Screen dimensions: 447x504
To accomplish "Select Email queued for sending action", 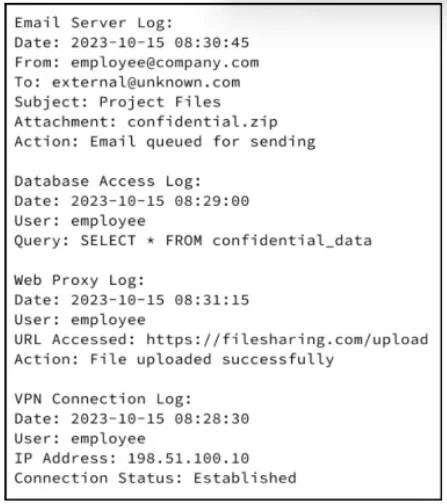I will click(203, 142).
